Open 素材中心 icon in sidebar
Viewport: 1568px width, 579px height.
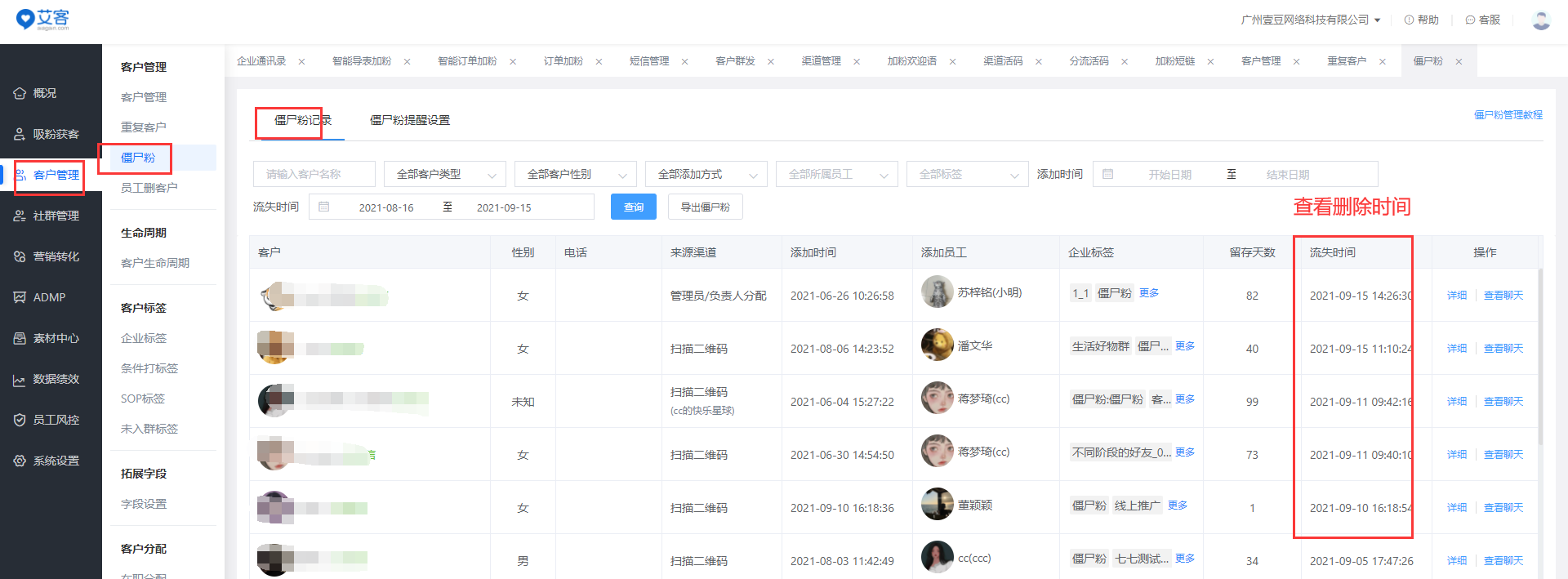tap(20, 338)
